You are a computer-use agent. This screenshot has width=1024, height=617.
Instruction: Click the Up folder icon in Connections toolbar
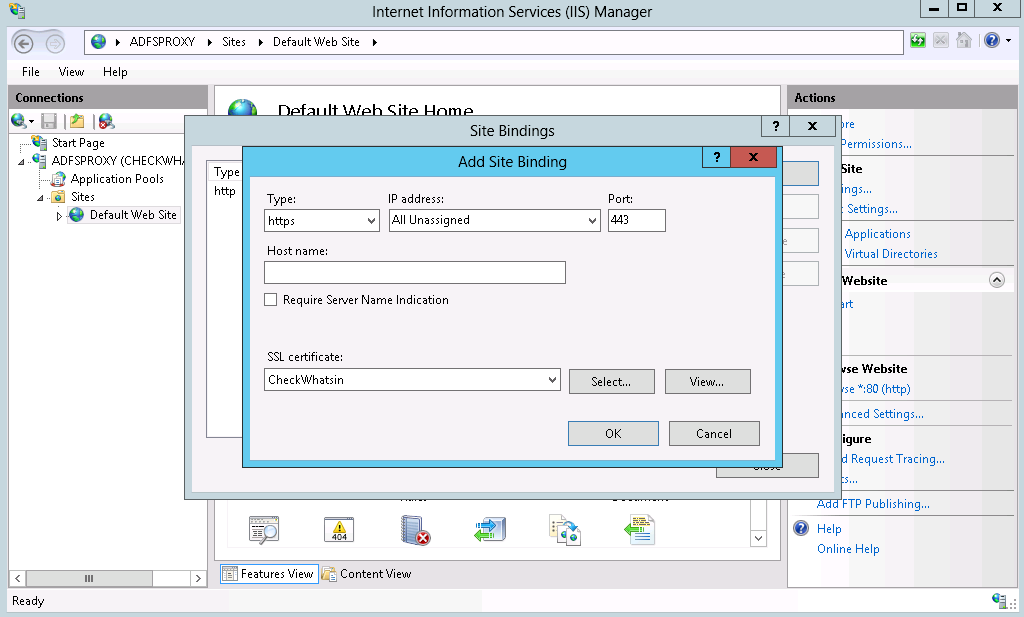pos(77,121)
